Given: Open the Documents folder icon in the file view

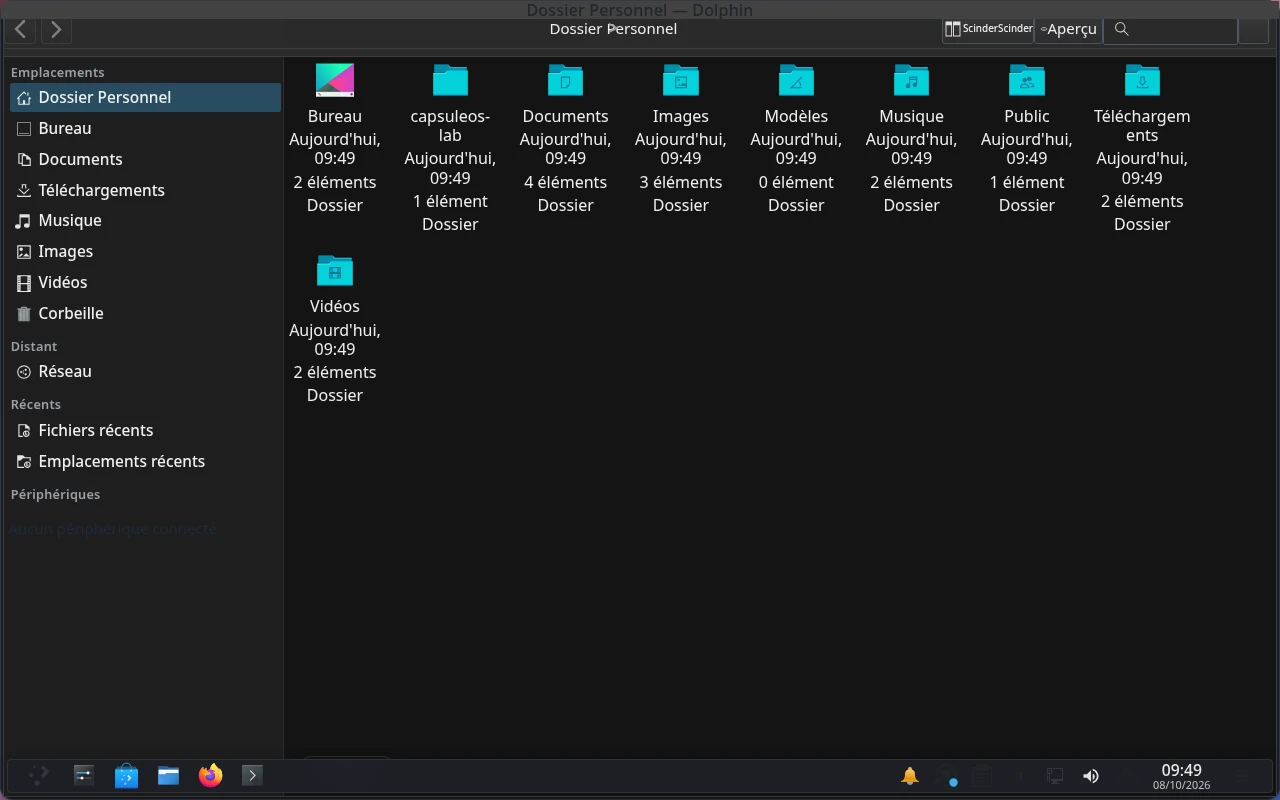Looking at the screenshot, I should pos(565,80).
